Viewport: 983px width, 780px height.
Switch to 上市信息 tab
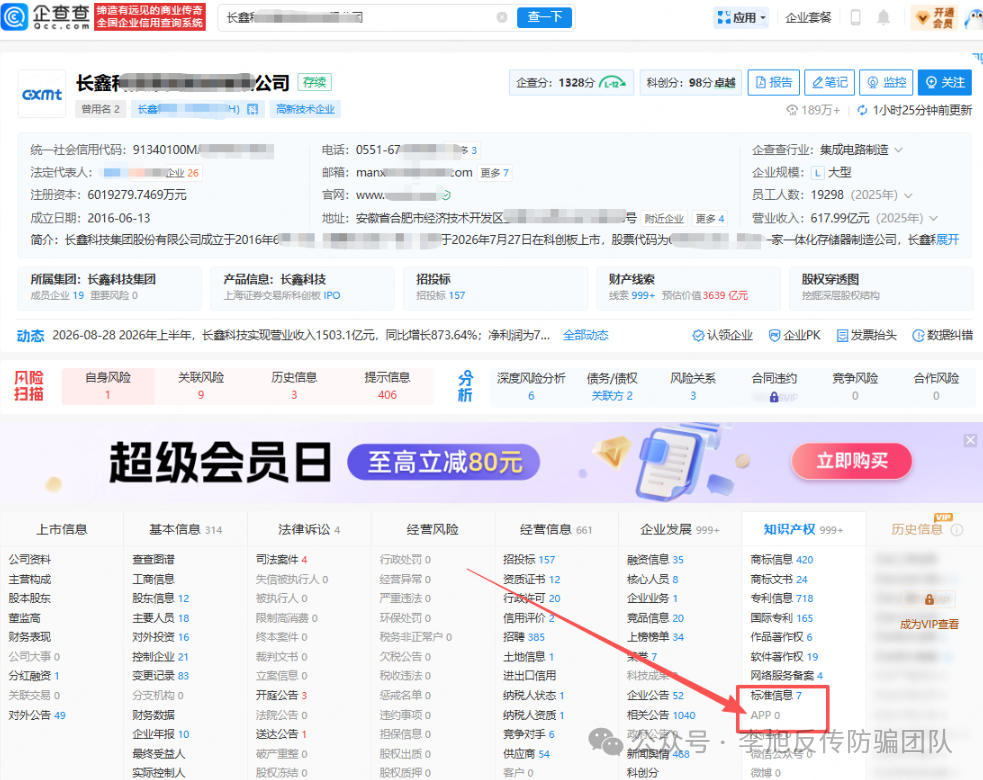coord(61,530)
